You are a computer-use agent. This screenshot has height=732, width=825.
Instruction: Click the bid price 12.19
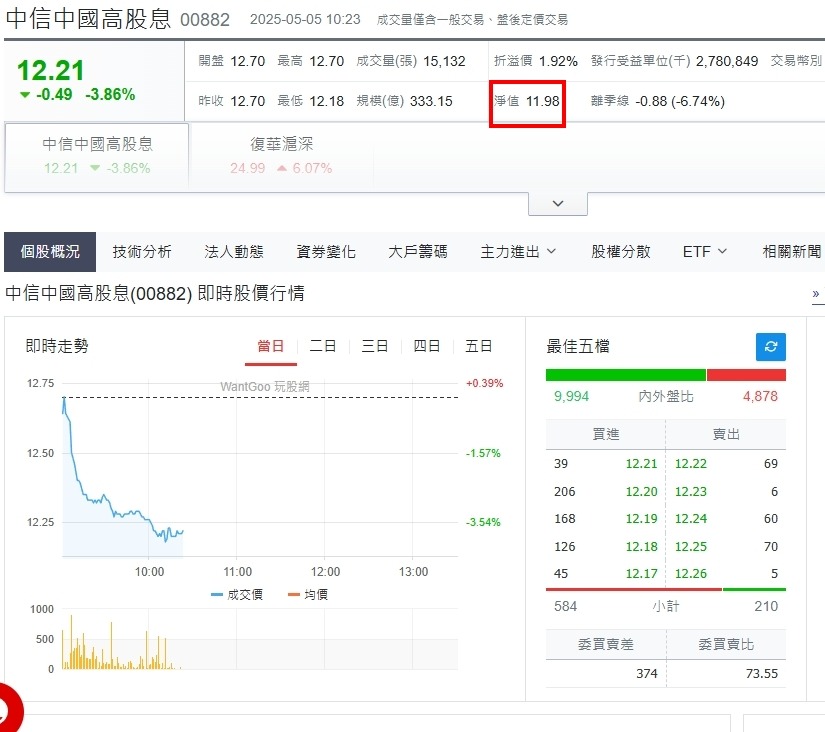click(641, 519)
